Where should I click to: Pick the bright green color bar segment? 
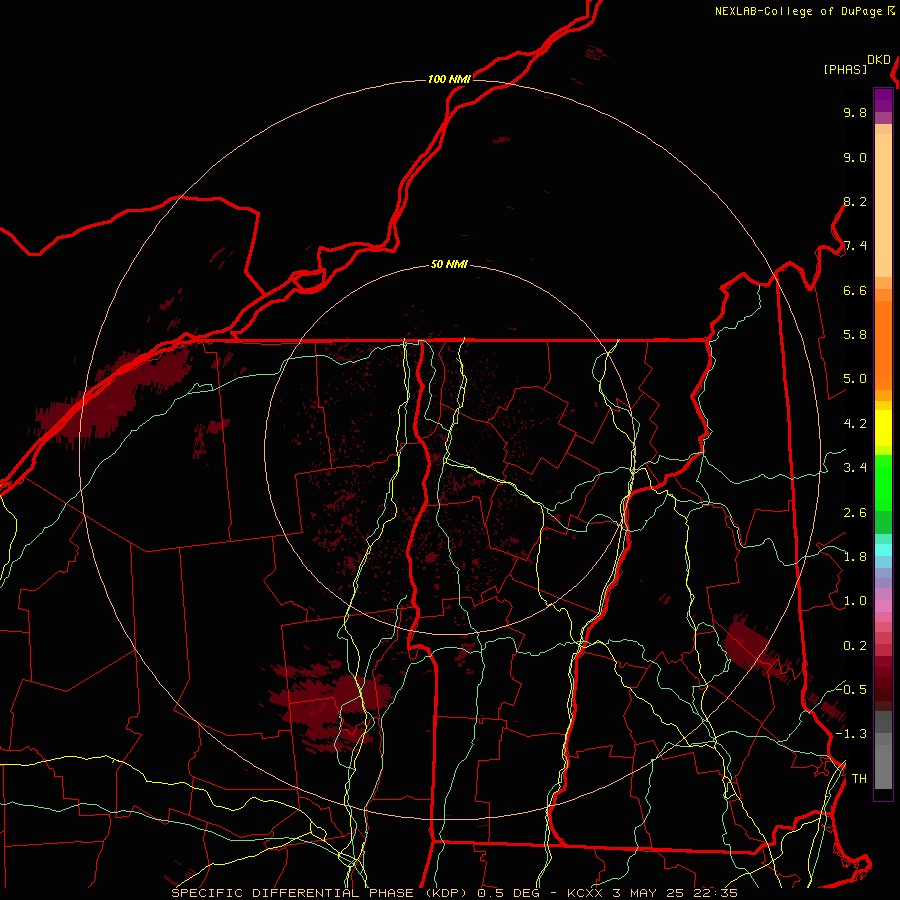tap(883, 483)
